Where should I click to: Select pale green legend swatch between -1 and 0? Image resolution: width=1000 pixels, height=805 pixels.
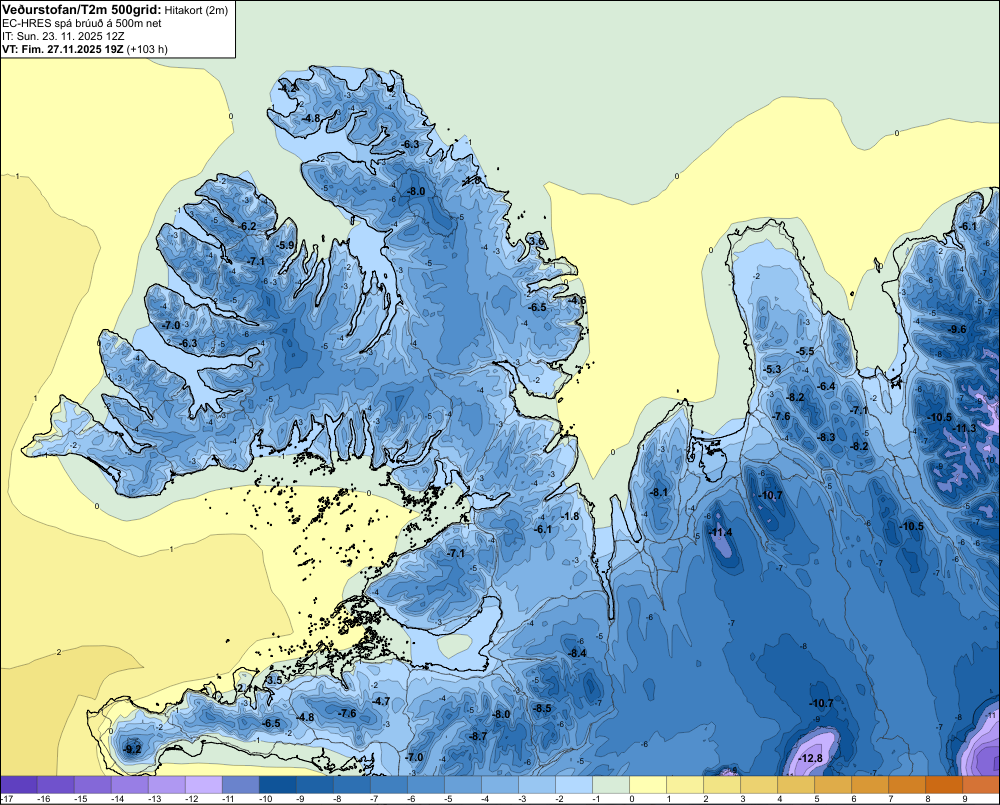tap(611, 784)
